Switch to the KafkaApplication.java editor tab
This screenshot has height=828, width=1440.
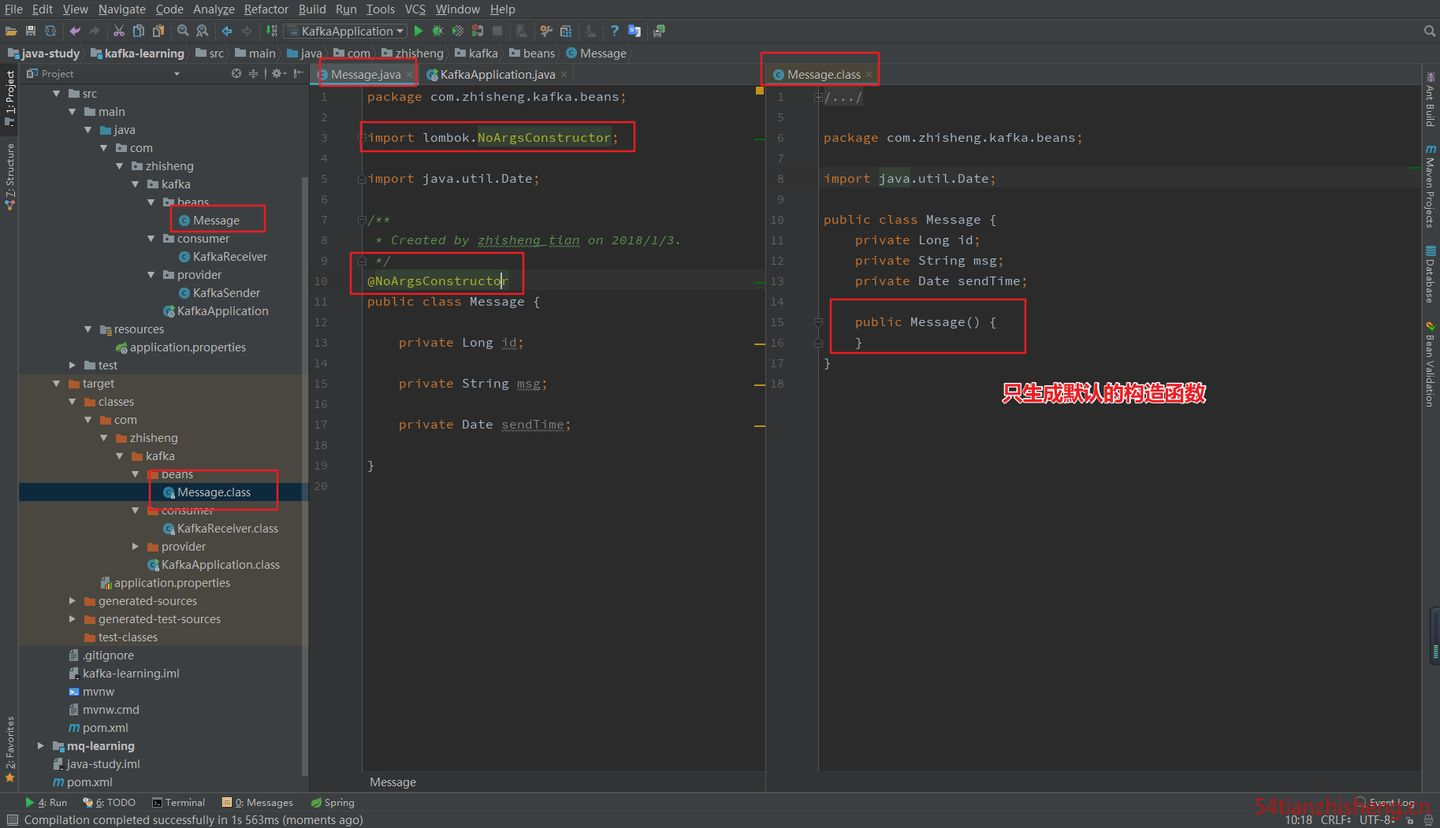pyautogui.click(x=497, y=74)
